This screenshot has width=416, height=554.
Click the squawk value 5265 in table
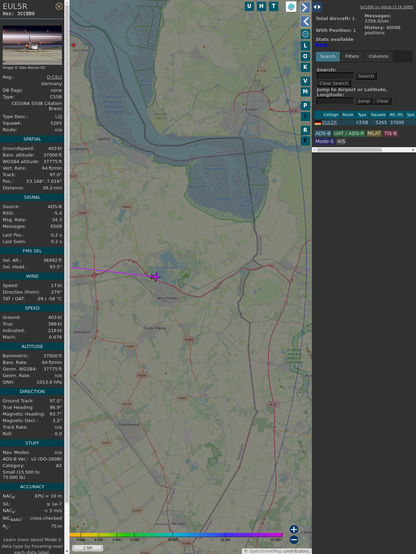[x=381, y=123]
